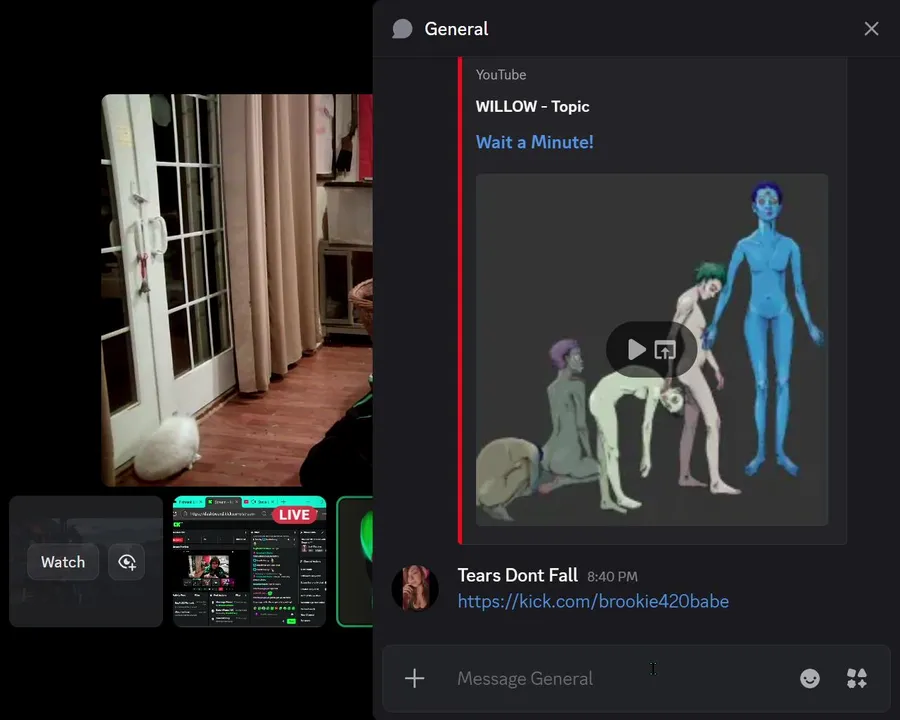Screen dimensions: 900x720
Task: Play the embedded YouTube video
Action: tap(636, 349)
